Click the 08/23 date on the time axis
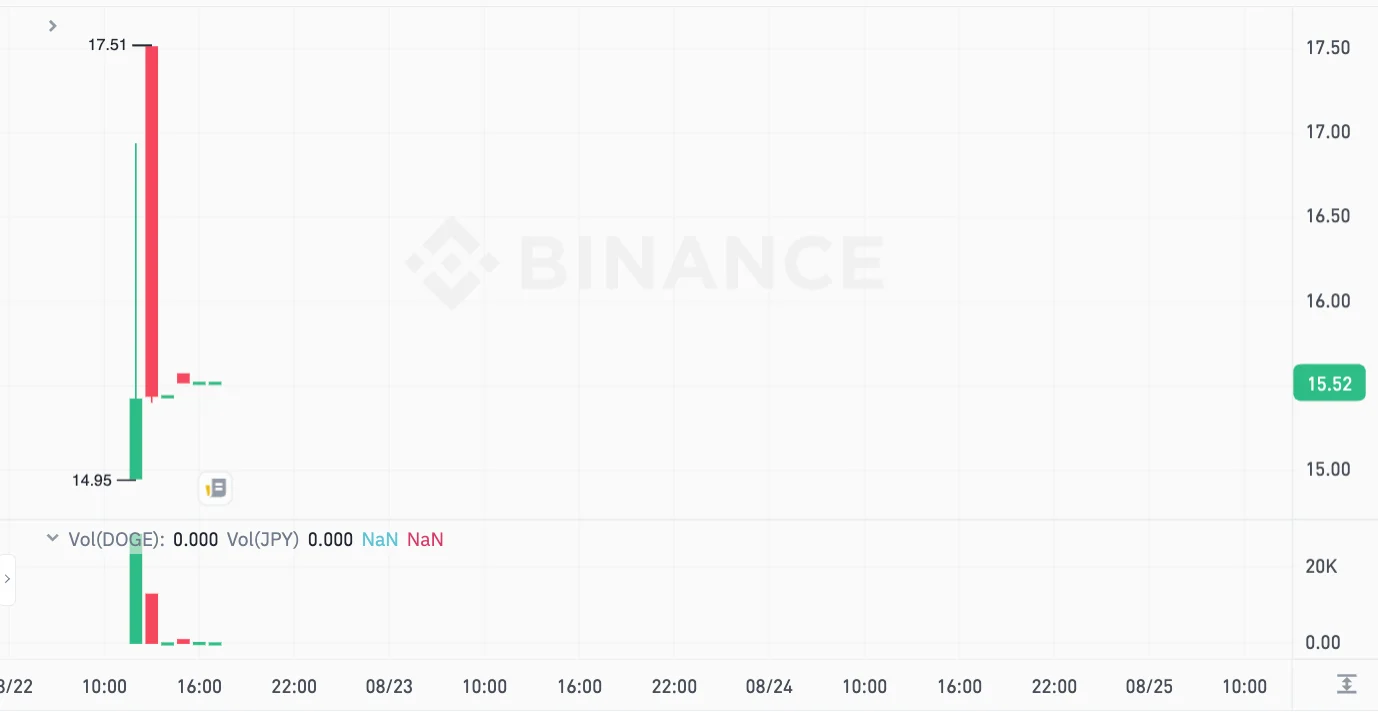The height and width of the screenshot is (712, 1378). (x=389, y=686)
